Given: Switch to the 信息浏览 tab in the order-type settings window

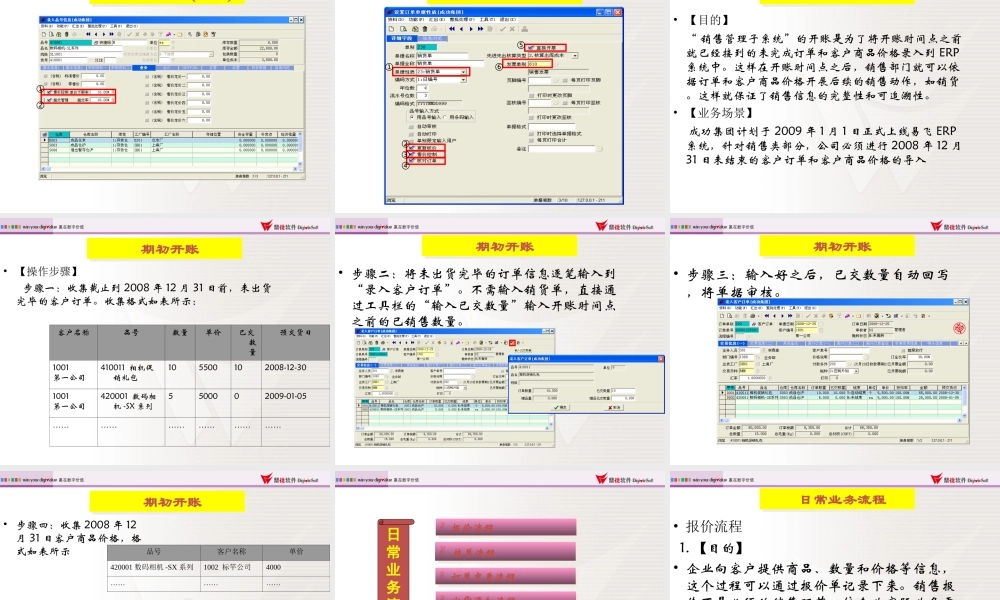Looking at the screenshot, I should [x=432, y=38].
